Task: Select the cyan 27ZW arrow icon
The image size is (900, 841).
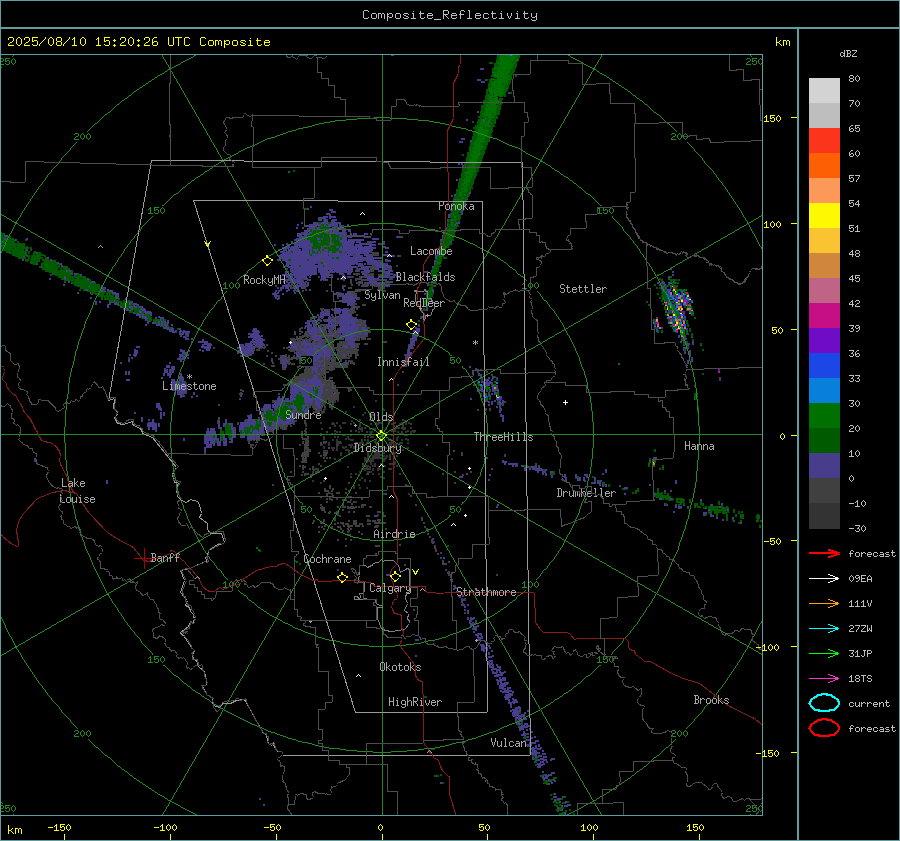Action: click(x=824, y=629)
